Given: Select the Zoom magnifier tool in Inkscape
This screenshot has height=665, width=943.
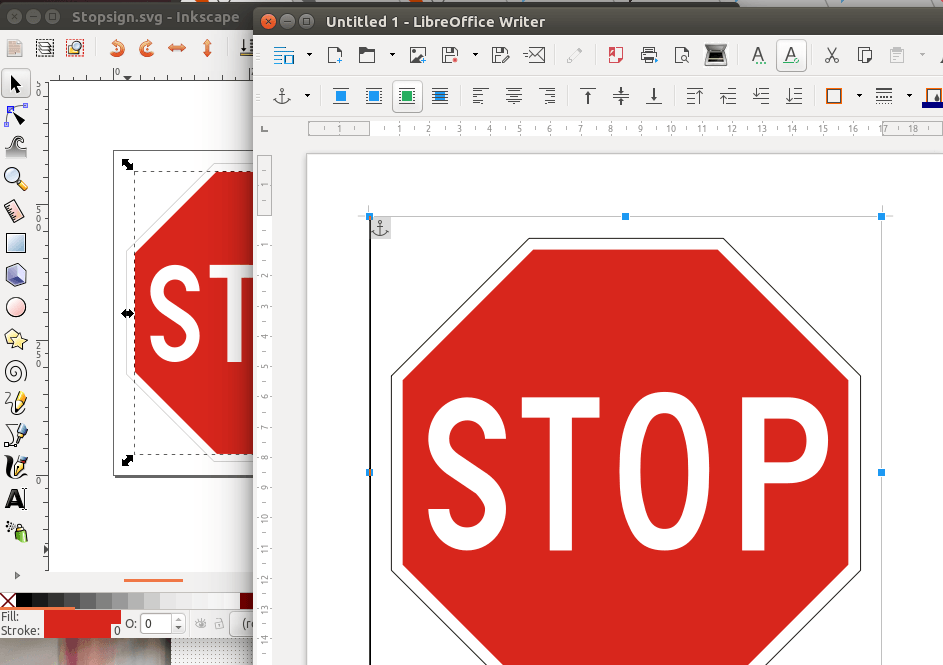Looking at the screenshot, I should [15, 179].
